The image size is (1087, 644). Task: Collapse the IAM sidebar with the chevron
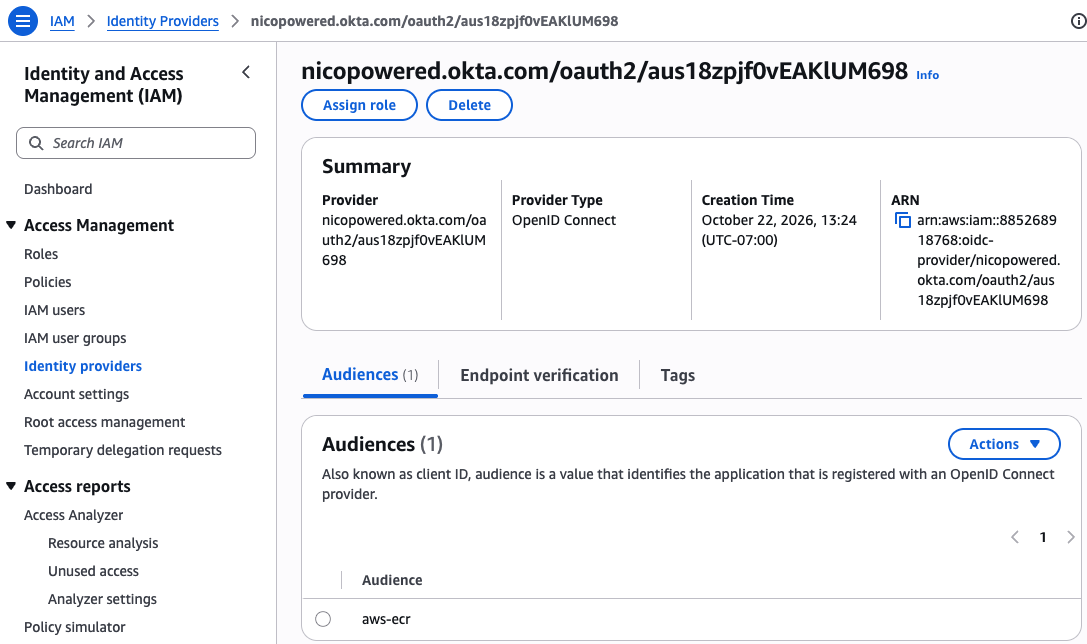[x=246, y=72]
